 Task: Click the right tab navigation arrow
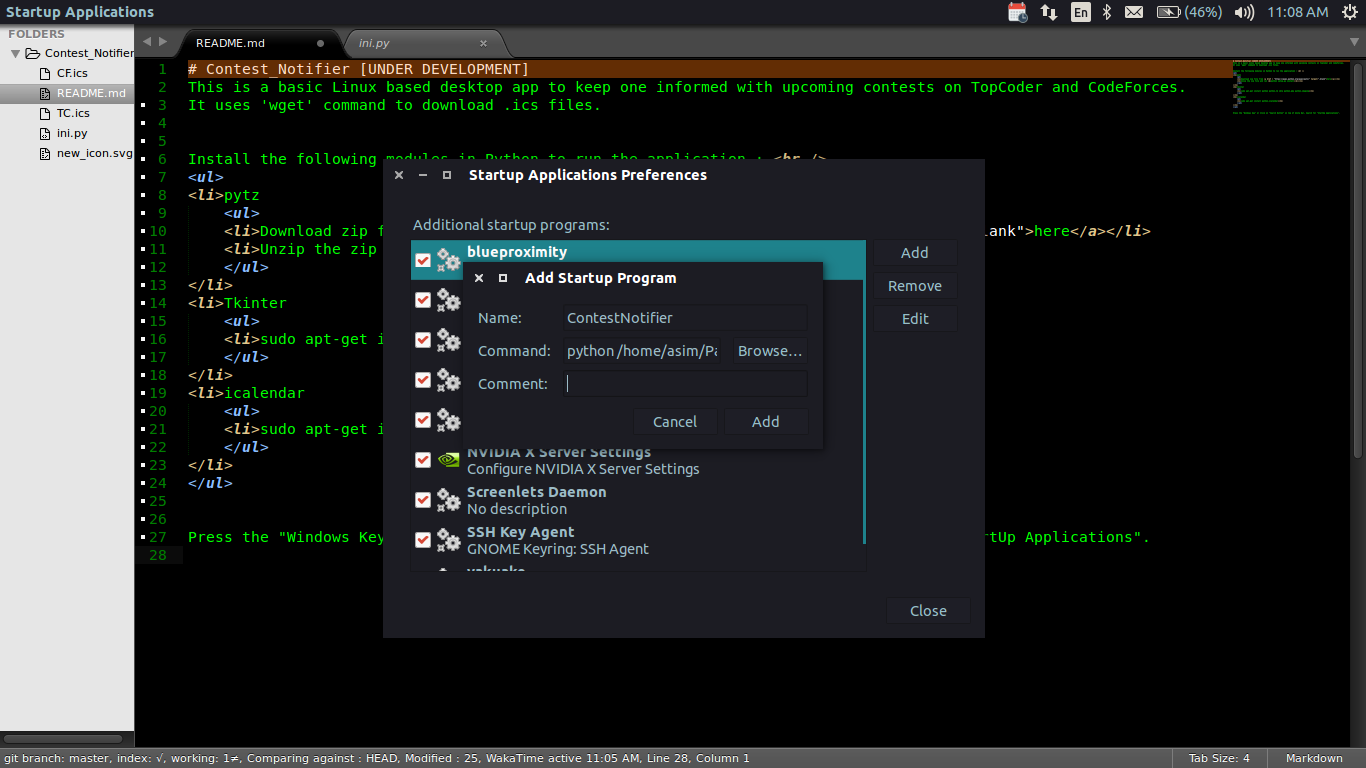tap(164, 42)
